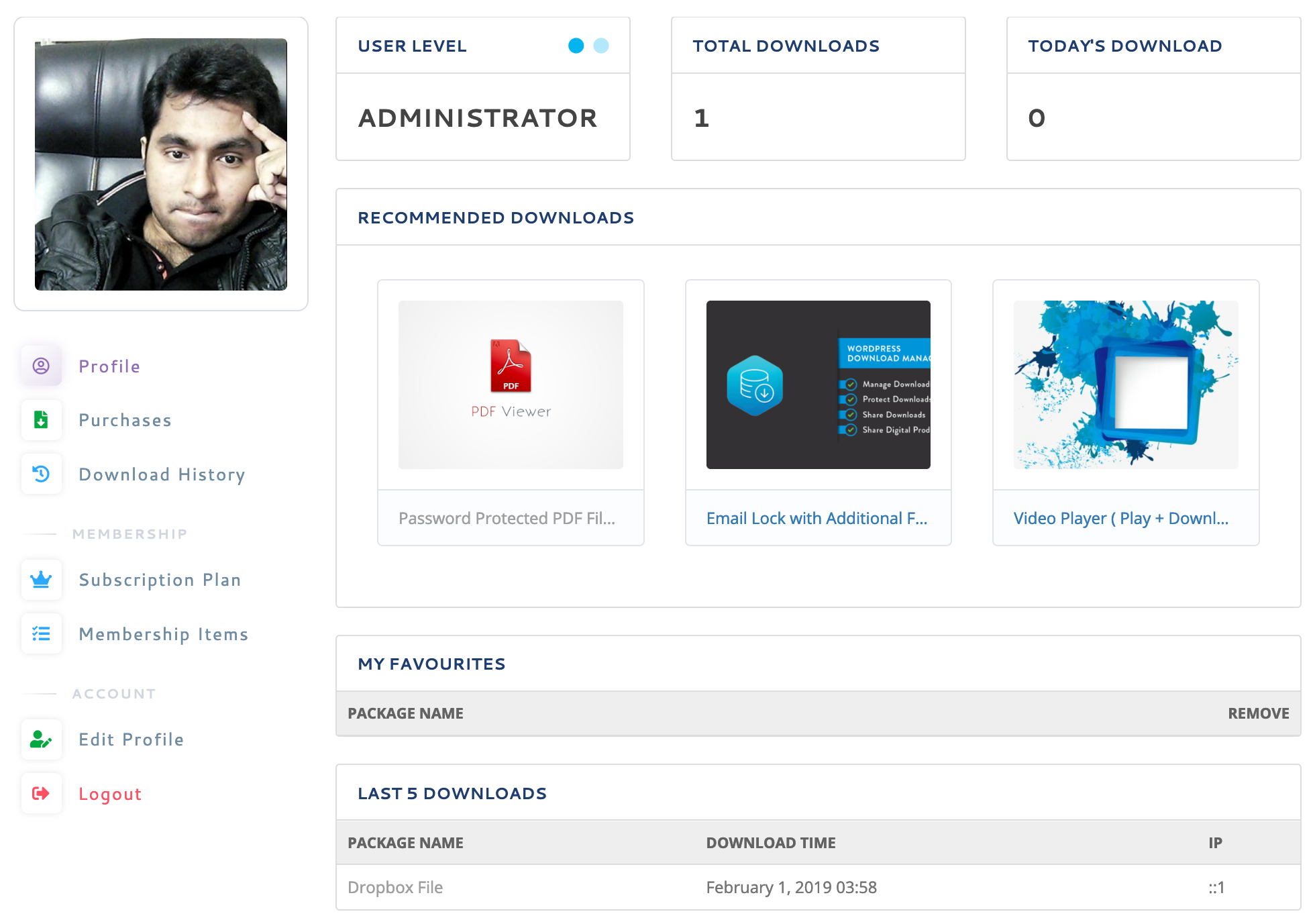Click the Purchases download icon
The width and height of the screenshot is (1315, 924).
pos(41,420)
